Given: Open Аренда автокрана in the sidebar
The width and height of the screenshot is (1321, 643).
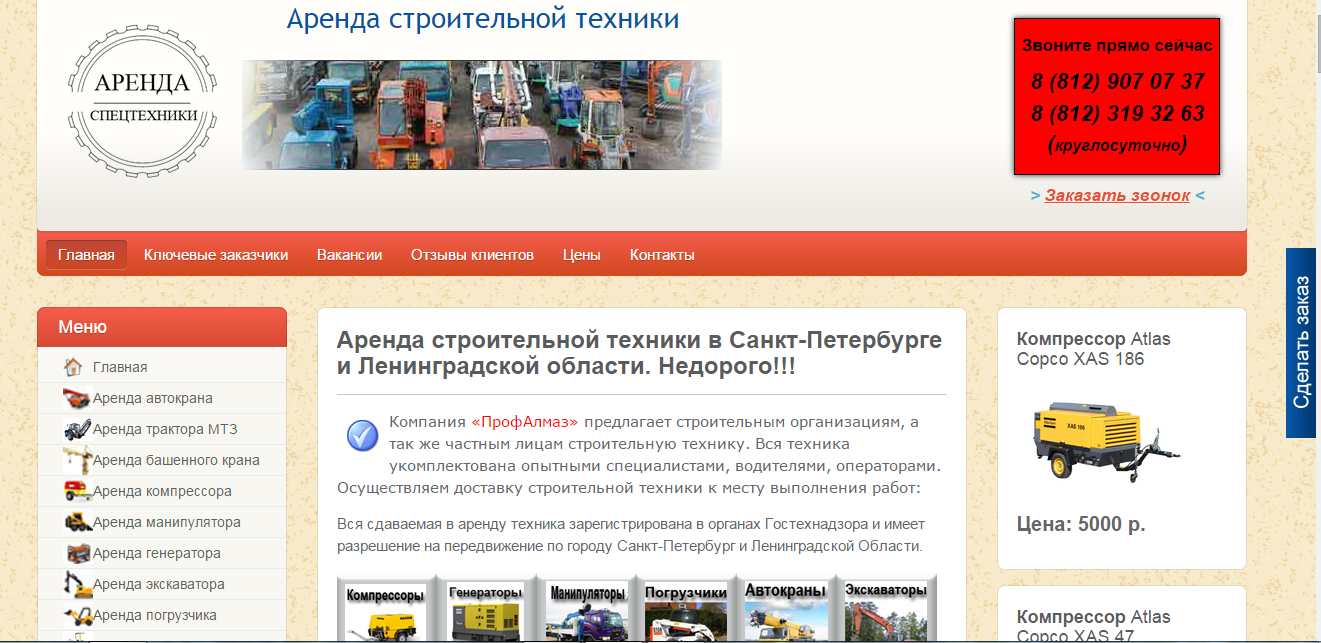Looking at the screenshot, I should 153,398.
